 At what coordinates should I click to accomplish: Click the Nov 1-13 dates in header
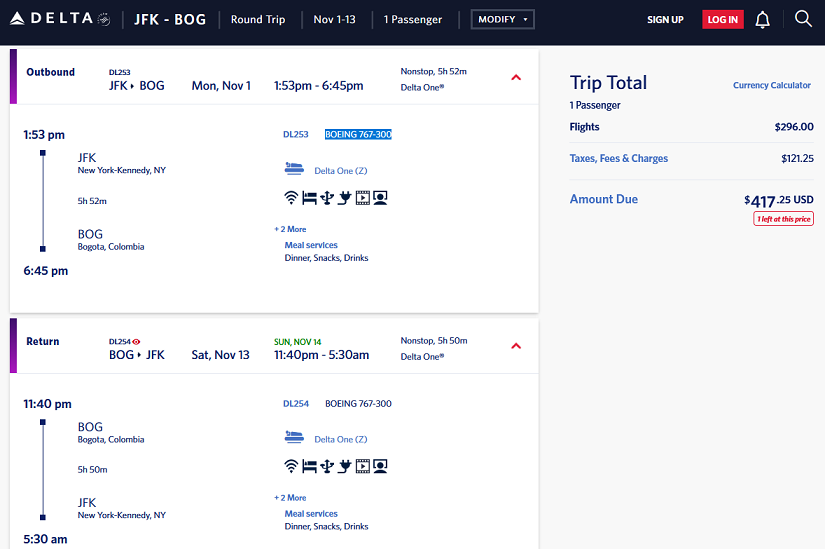coord(335,19)
